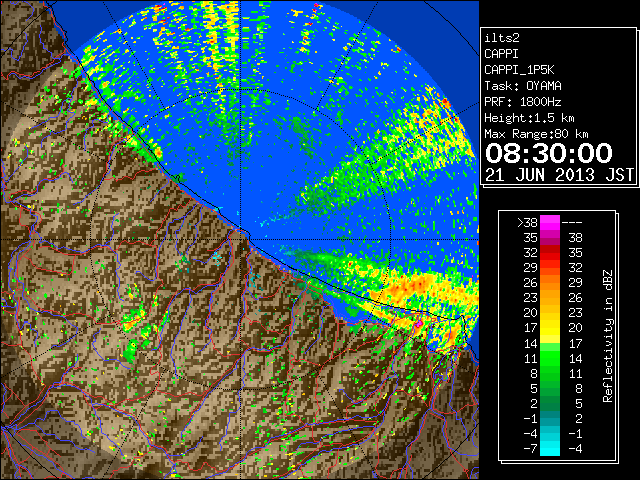Click the 'CAPPI_1P5K' product label
This screenshot has height=480, width=640.
pos(519,70)
